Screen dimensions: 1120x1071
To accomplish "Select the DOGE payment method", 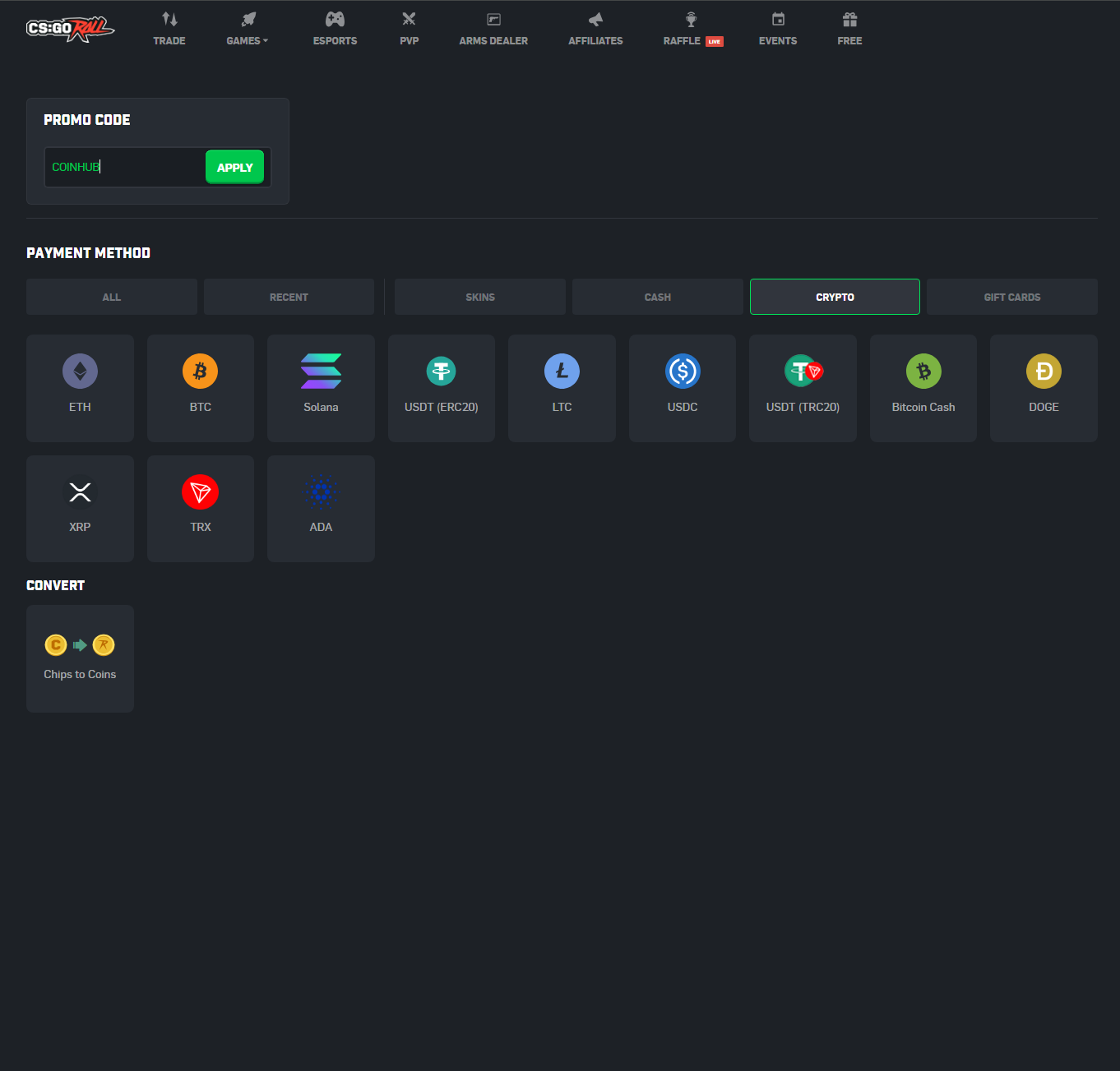I will [1043, 388].
